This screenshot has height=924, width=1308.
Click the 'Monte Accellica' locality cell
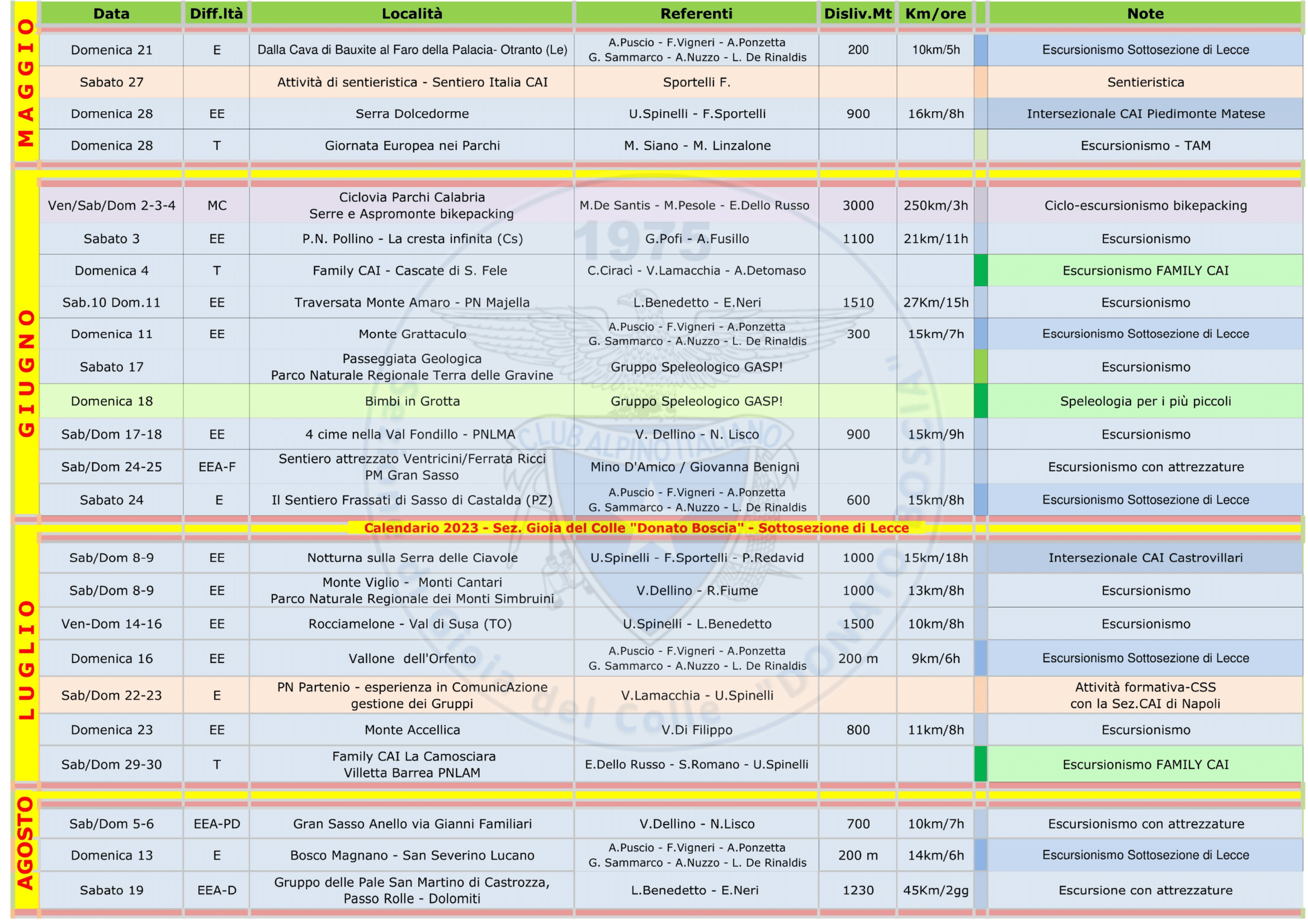(x=412, y=730)
